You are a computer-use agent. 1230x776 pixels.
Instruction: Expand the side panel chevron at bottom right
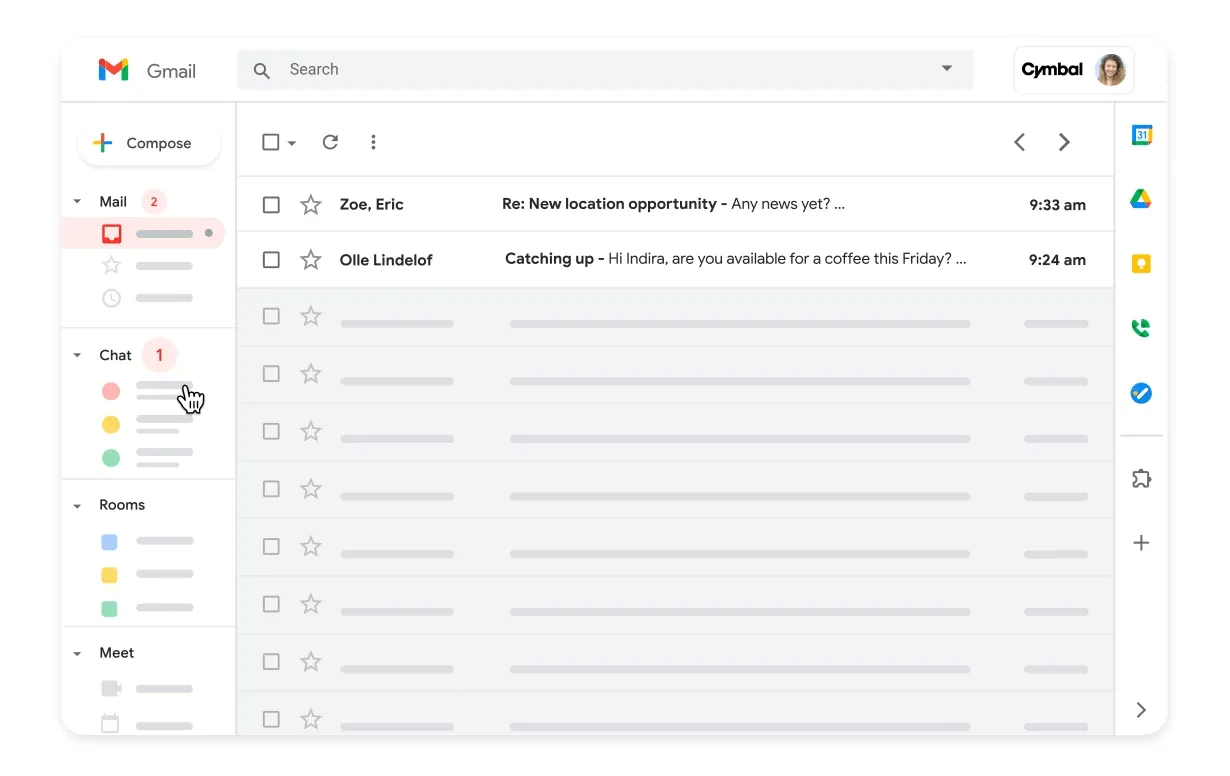click(1141, 710)
